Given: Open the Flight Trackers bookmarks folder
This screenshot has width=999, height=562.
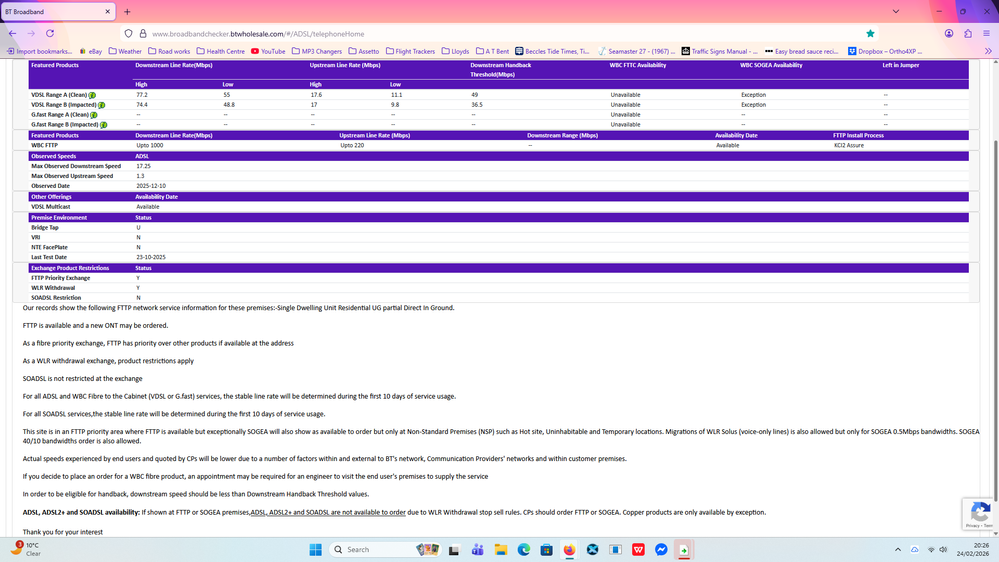Looking at the screenshot, I should click(x=410, y=51).
